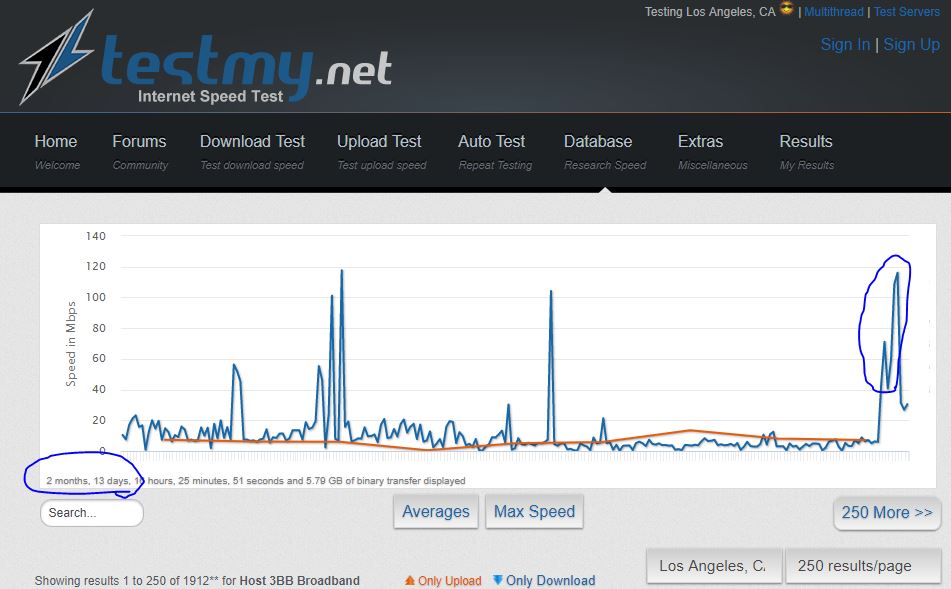This screenshot has width=951, height=589.
Task: Open the Los Angeles server dropdown
Action: point(714,565)
